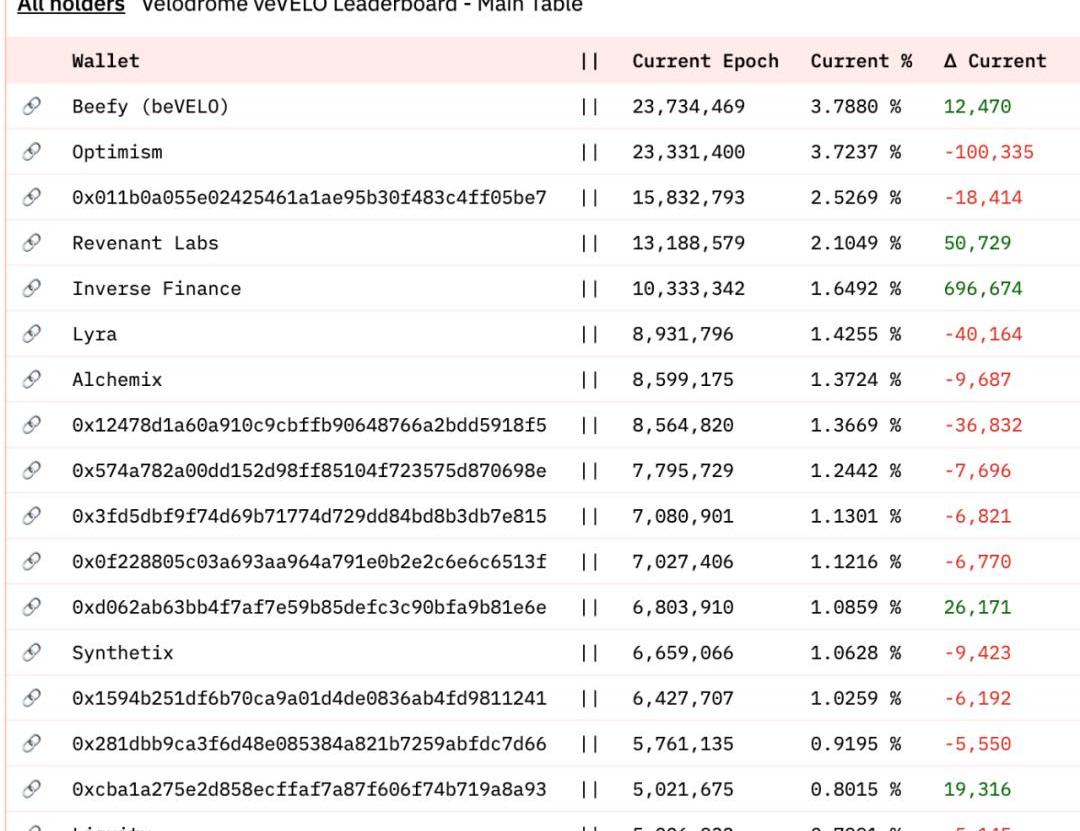Click Inverse Finance's epoch value 10,333,342
1080x831 pixels.
tap(688, 289)
